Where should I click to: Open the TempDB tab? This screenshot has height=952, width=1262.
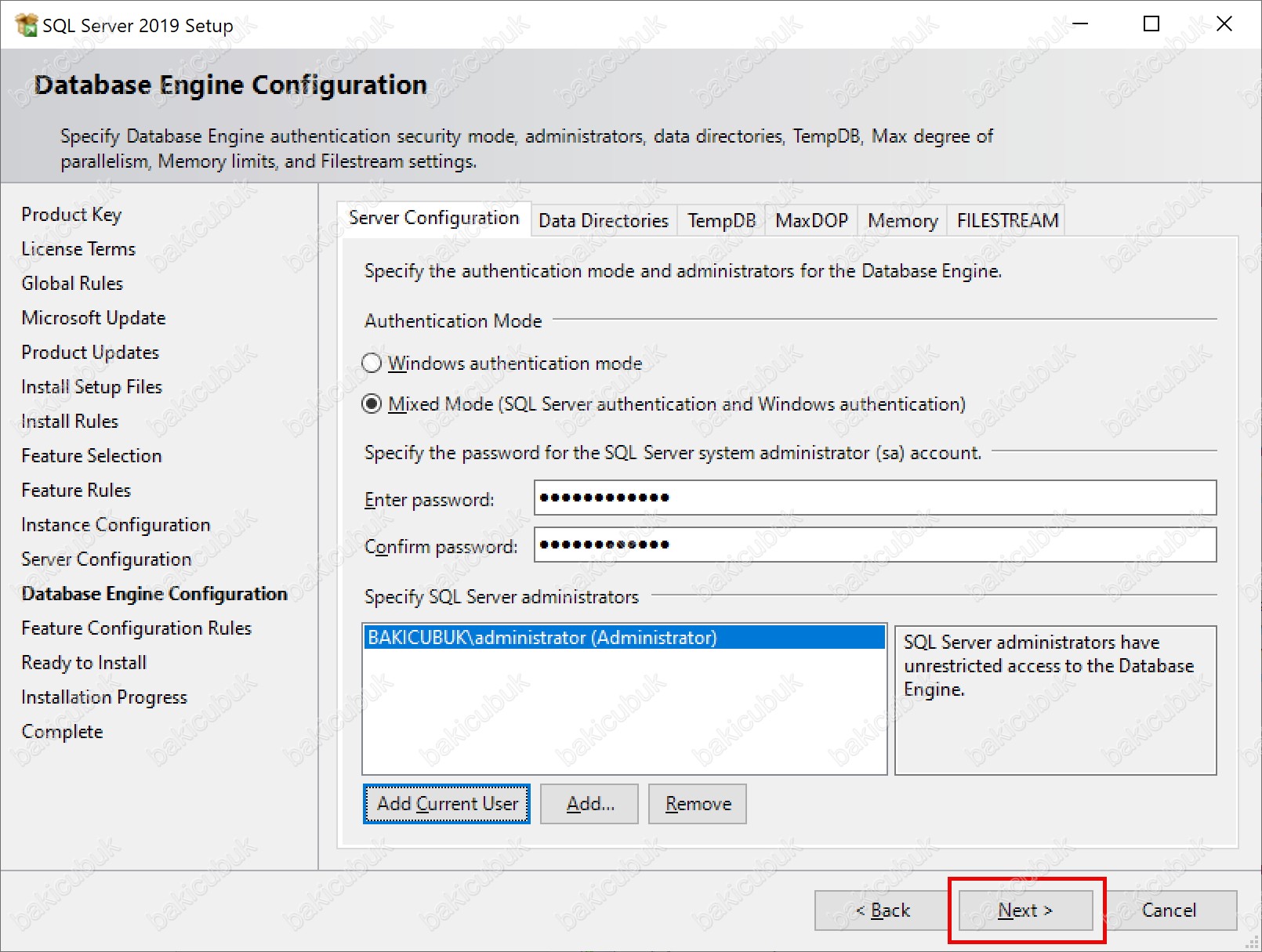pyautogui.click(x=722, y=221)
